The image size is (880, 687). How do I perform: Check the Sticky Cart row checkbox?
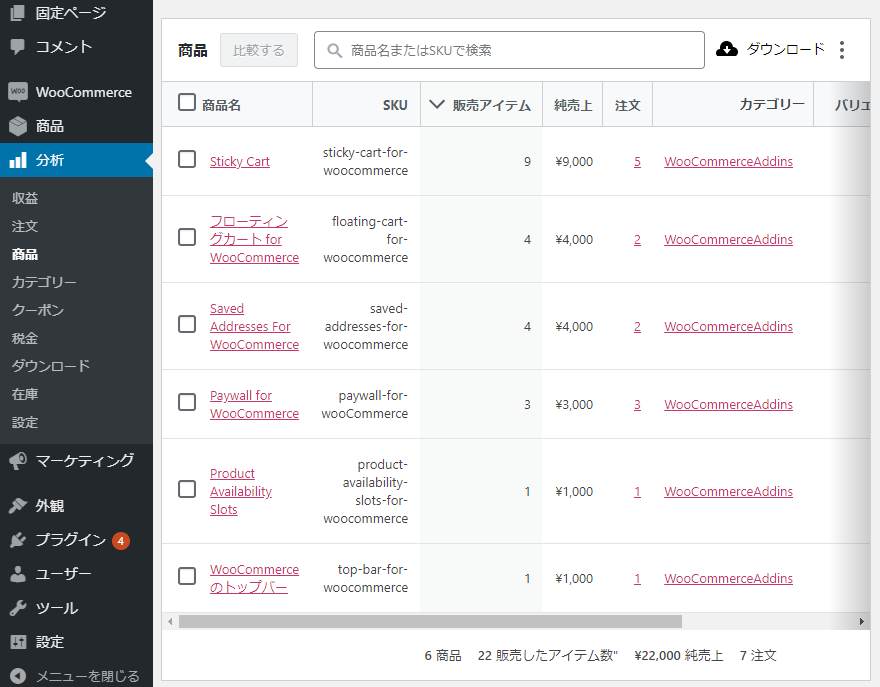coord(187,159)
